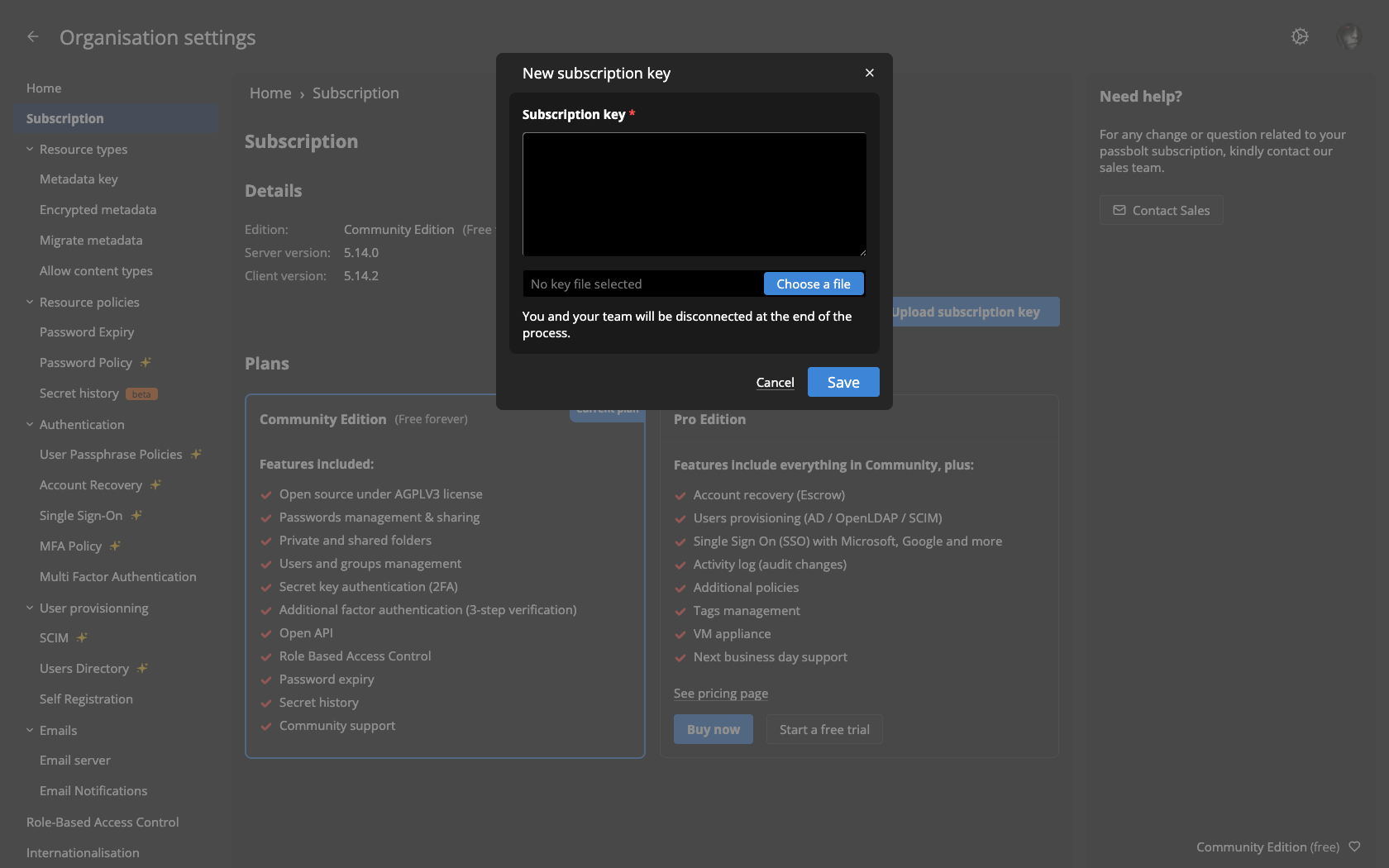Click the beta badge next to Secret history
The image size is (1389, 868).
(x=141, y=394)
